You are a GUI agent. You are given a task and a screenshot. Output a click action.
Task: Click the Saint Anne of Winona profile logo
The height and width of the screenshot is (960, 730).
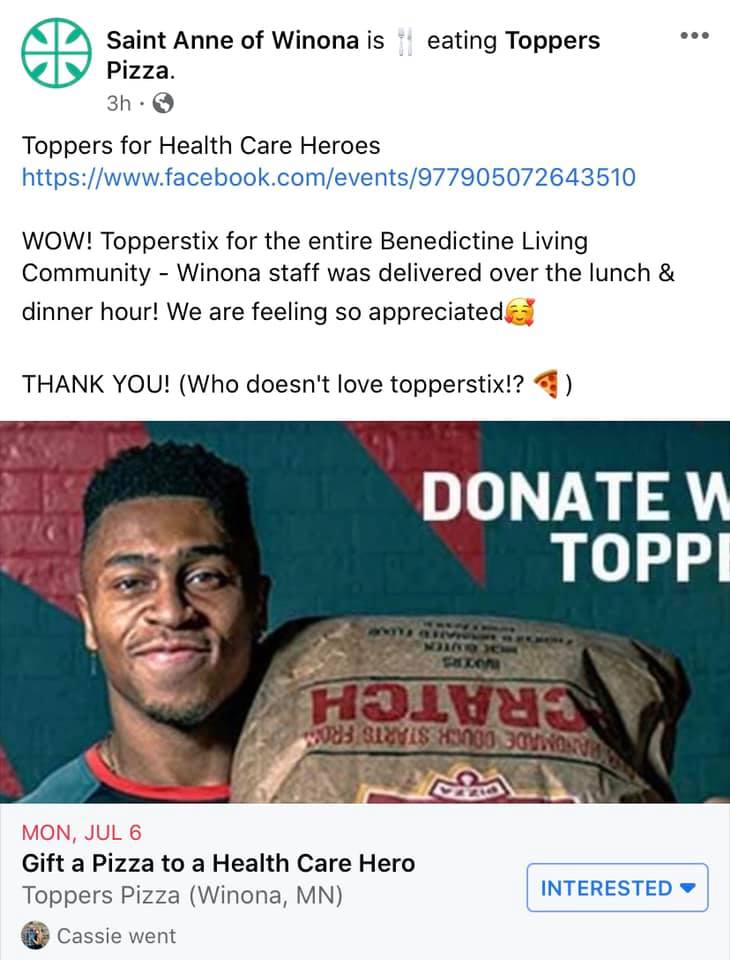[56, 53]
